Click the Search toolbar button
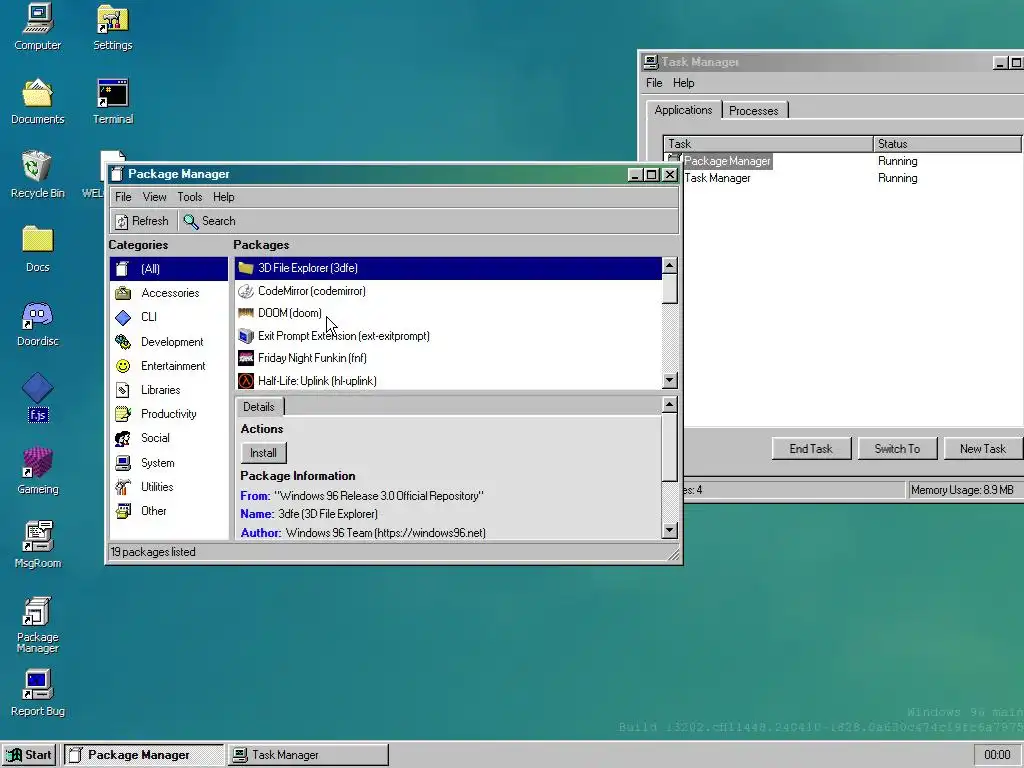 click(210, 221)
